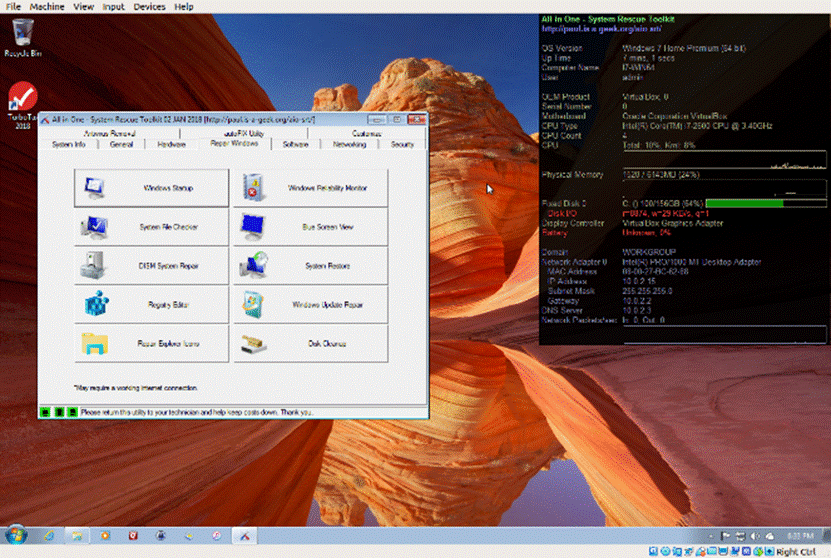Viewport: 831px width, 558px height.
Task: Open VirtualBox Devices menu
Action: (149, 6)
